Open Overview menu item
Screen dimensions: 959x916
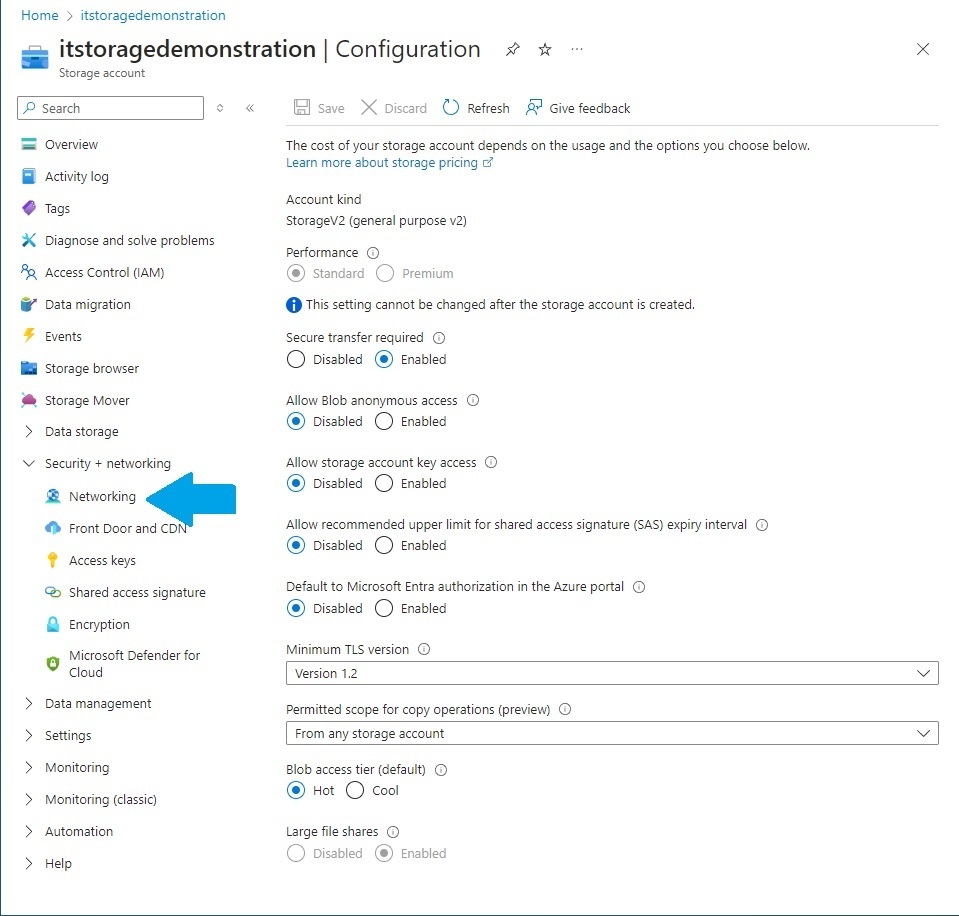(71, 144)
